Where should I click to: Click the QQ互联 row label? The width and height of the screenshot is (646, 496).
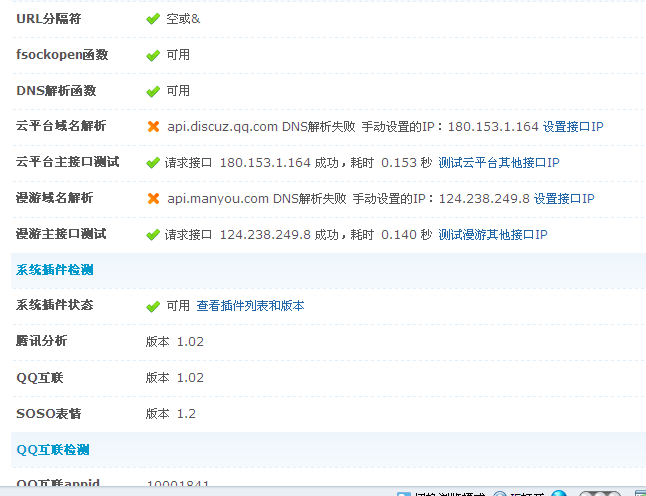tap(40, 378)
